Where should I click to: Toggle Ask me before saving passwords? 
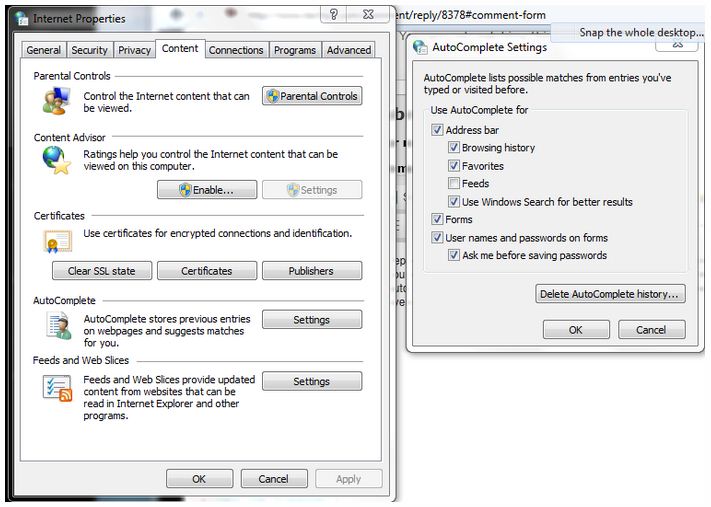coord(454,256)
